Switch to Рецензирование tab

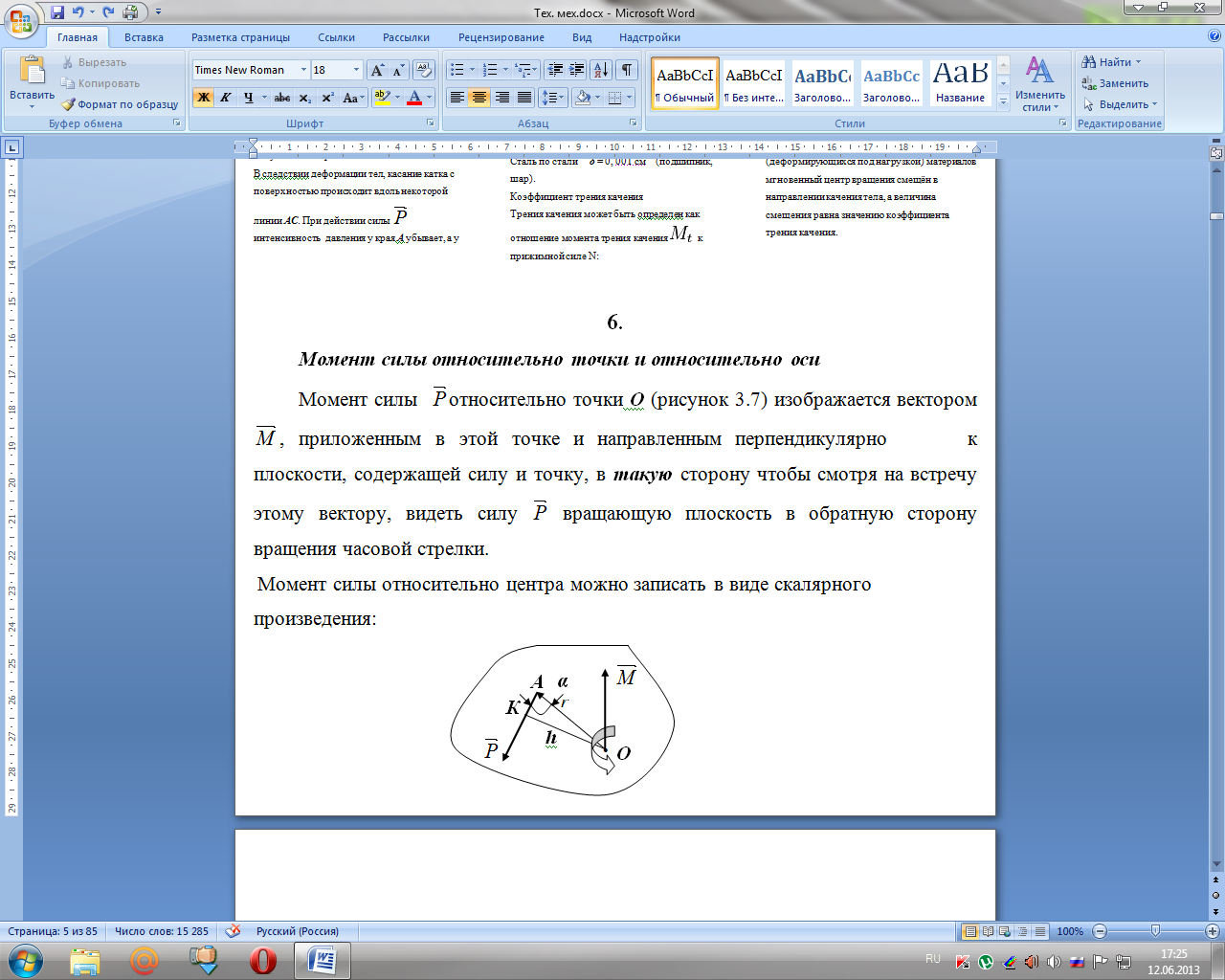tap(501, 37)
